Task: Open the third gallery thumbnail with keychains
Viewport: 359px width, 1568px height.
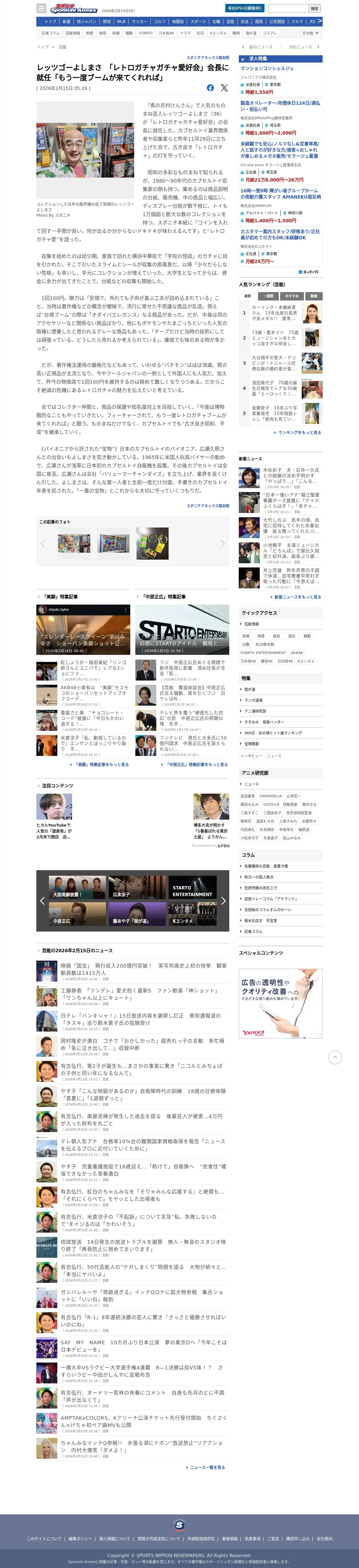Action: pyautogui.click(x=152, y=544)
